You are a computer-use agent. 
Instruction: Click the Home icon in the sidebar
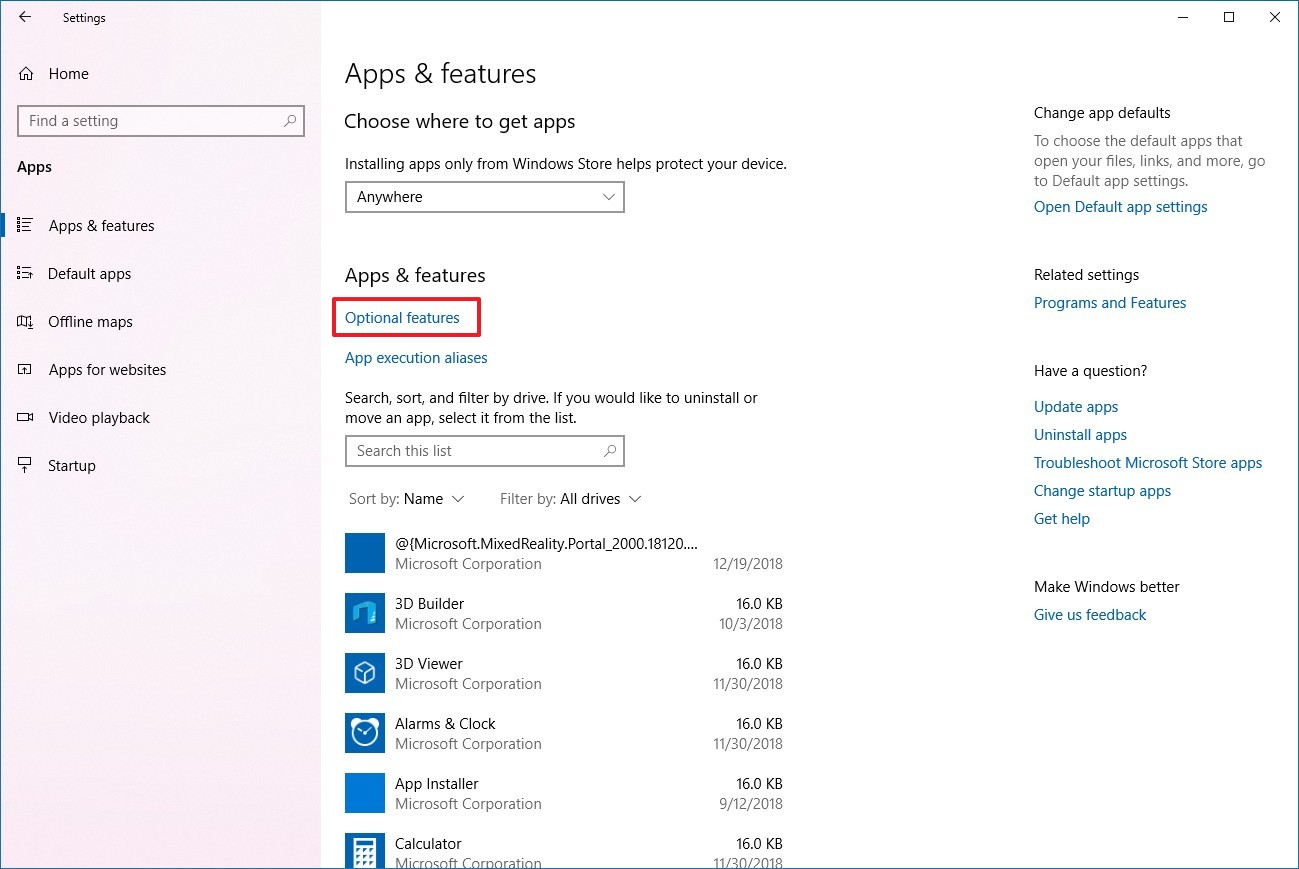click(29, 73)
